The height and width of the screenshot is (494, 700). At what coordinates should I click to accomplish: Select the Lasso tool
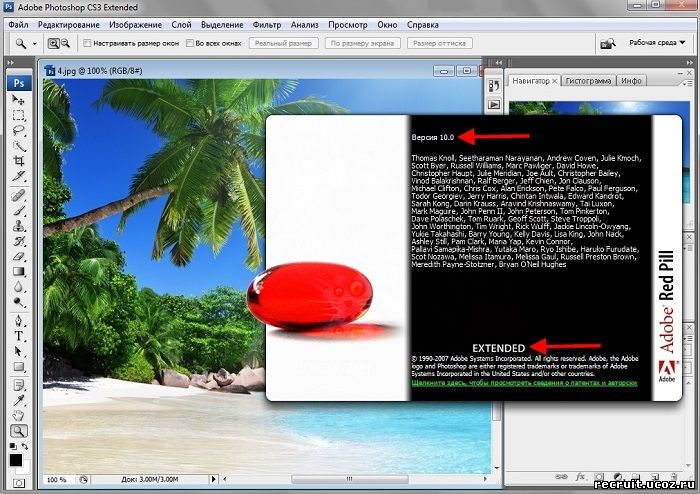18,130
